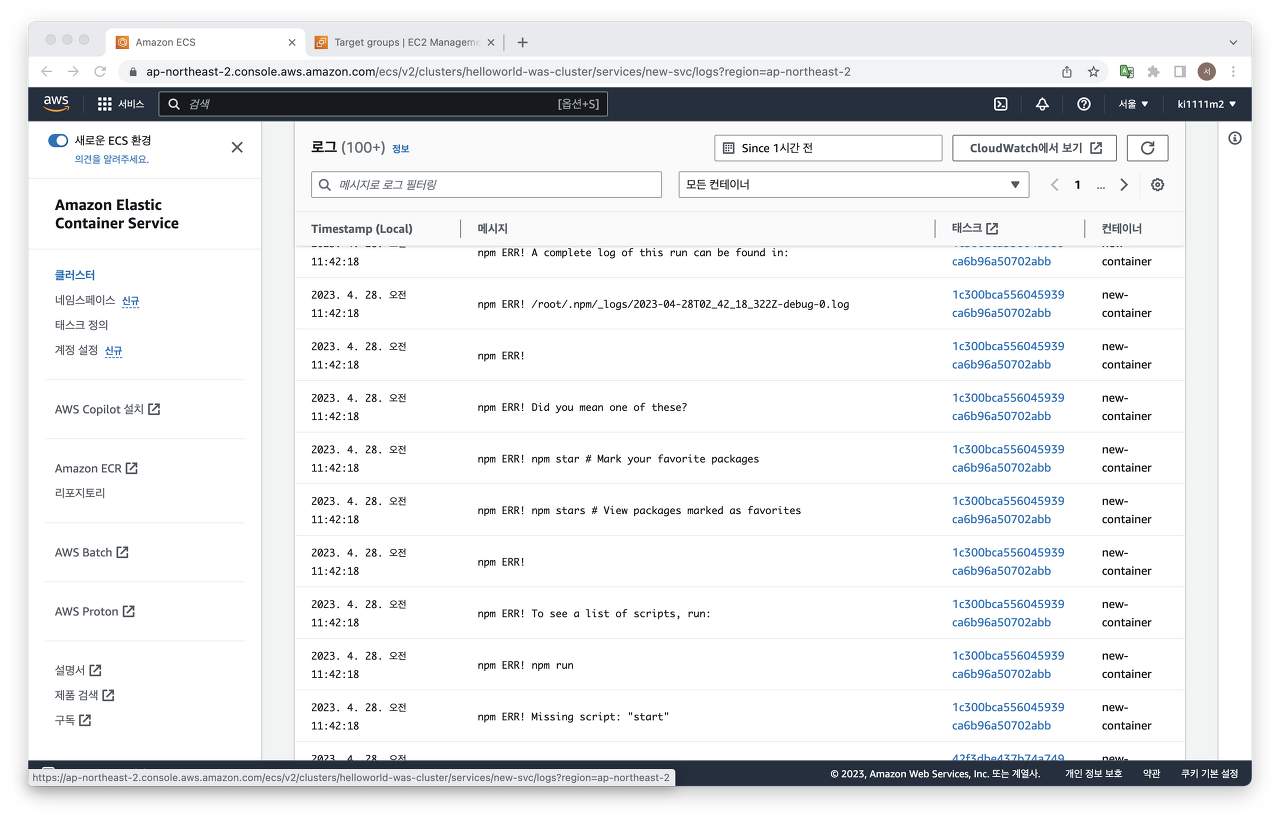Click the AWS top search box
This screenshot has width=1280, height=821.
click(383, 104)
